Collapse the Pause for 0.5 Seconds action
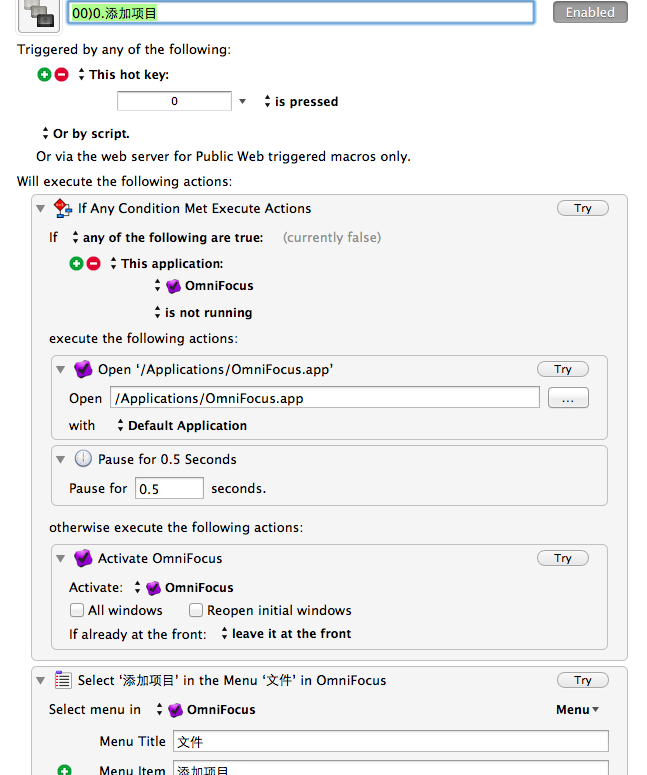This screenshot has height=775, width=647. 60,460
